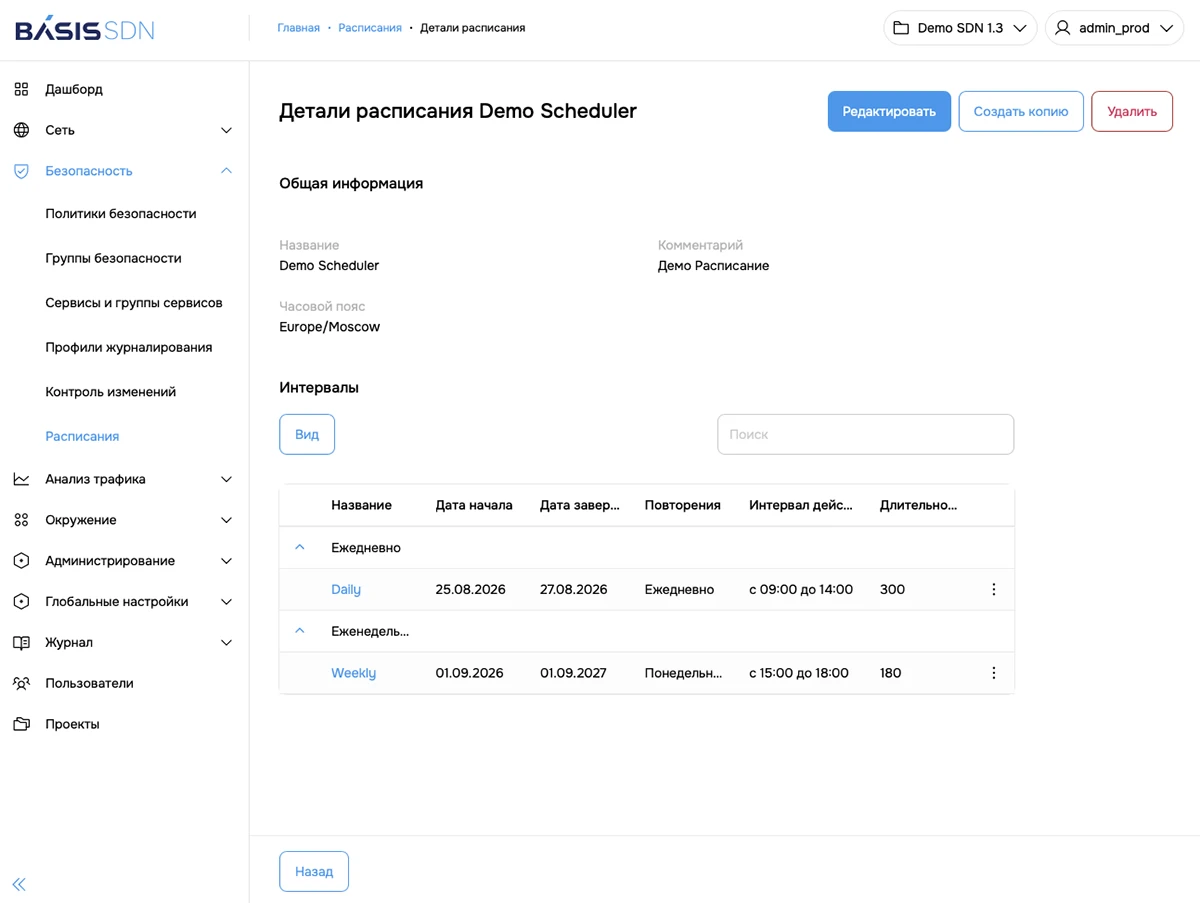
Task: Click the Dashboard grid icon
Action: coord(21,89)
